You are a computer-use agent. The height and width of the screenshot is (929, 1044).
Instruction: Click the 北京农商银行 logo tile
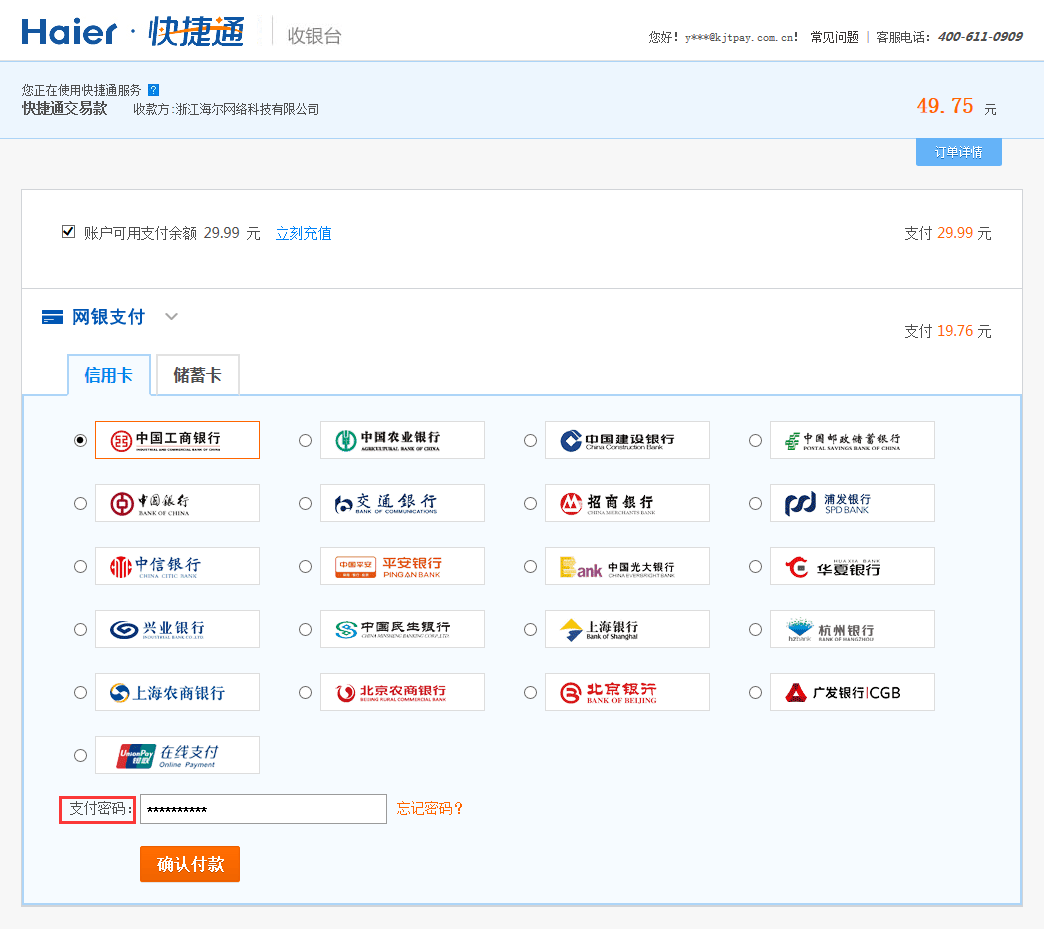[402, 692]
